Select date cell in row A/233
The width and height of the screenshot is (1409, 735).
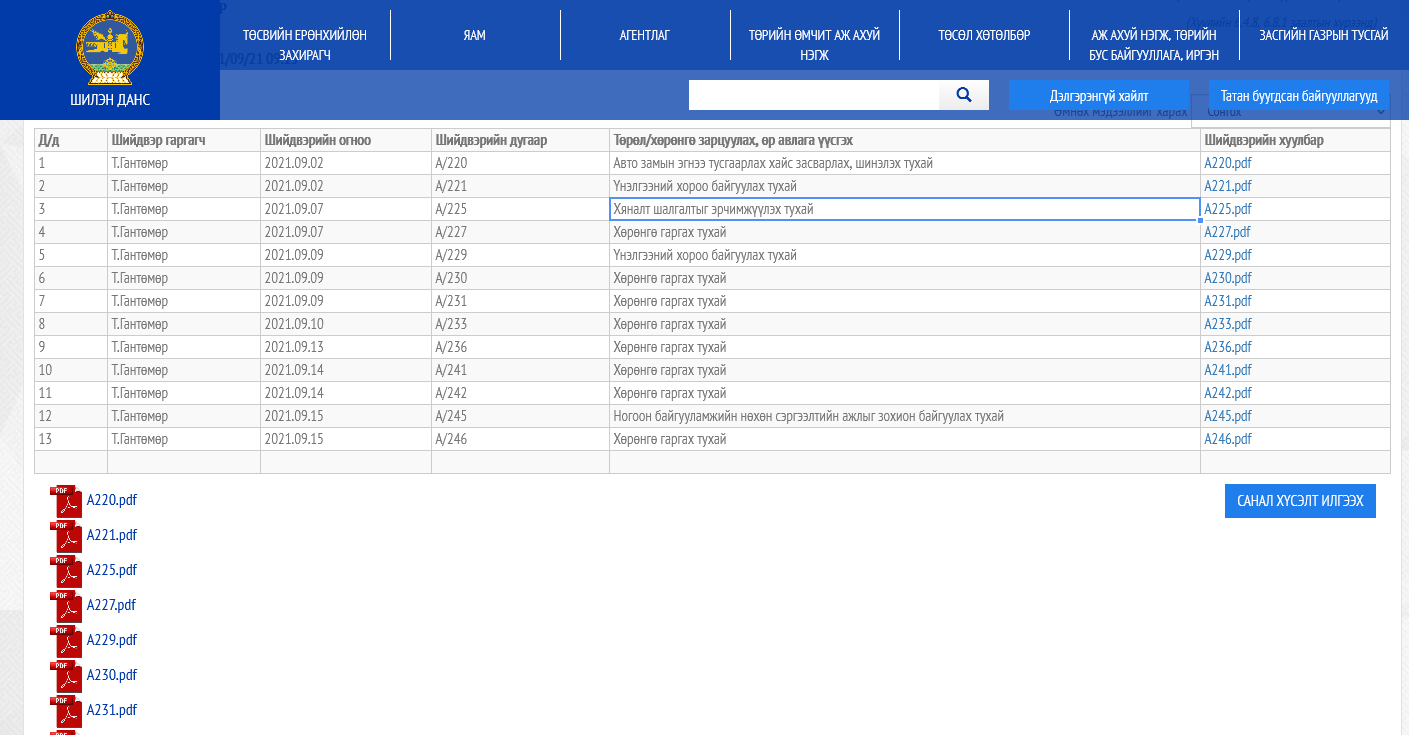pyautogui.click(x=346, y=324)
